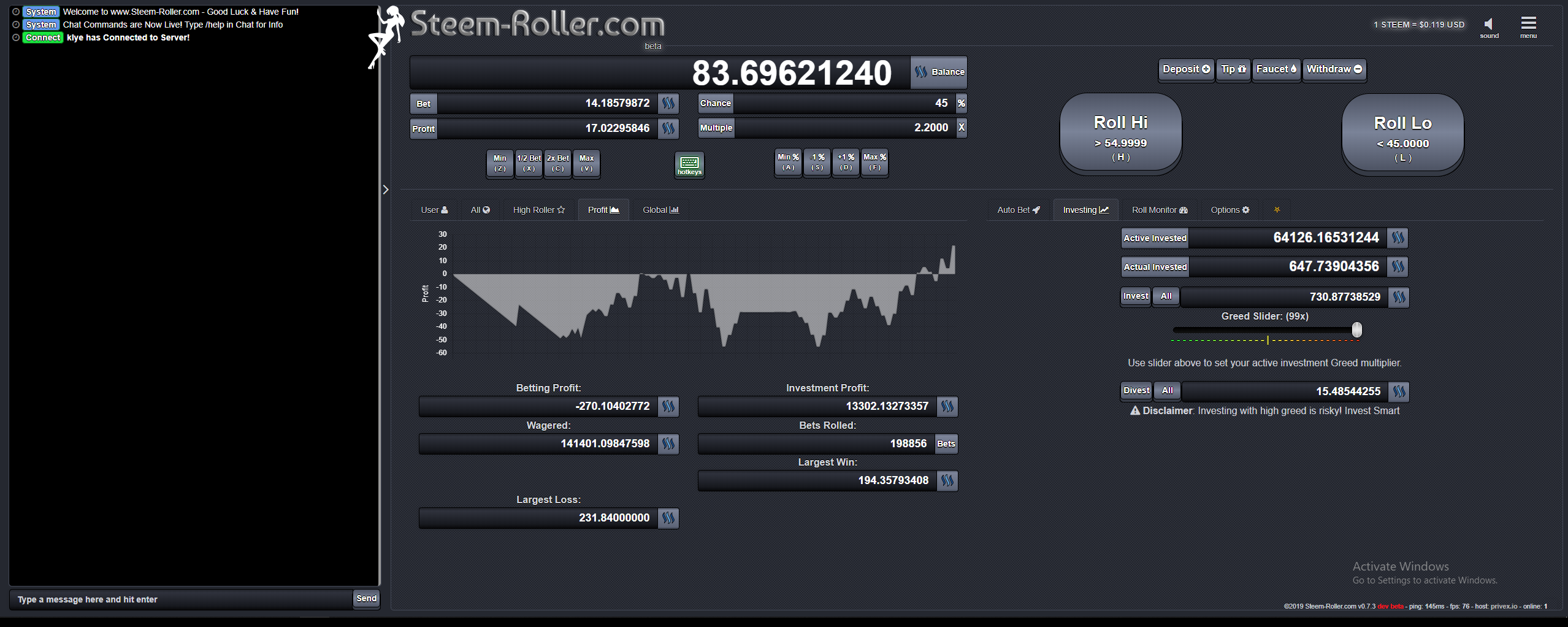Image resolution: width=1568 pixels, height=627 pixels.
Task: Click the Chance value field
Action: (844, 103)
